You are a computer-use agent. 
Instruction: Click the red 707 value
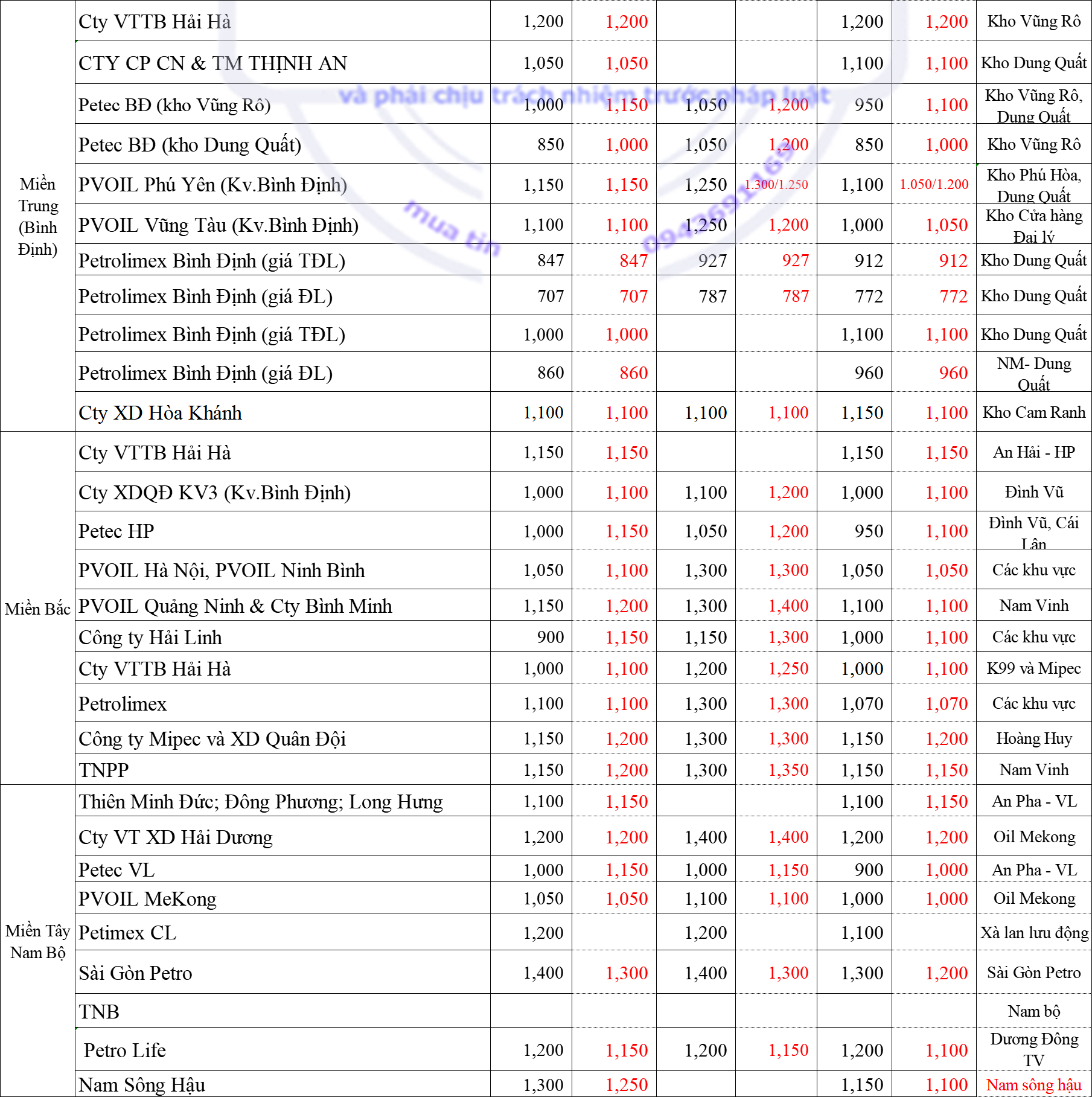pos(633,296)
